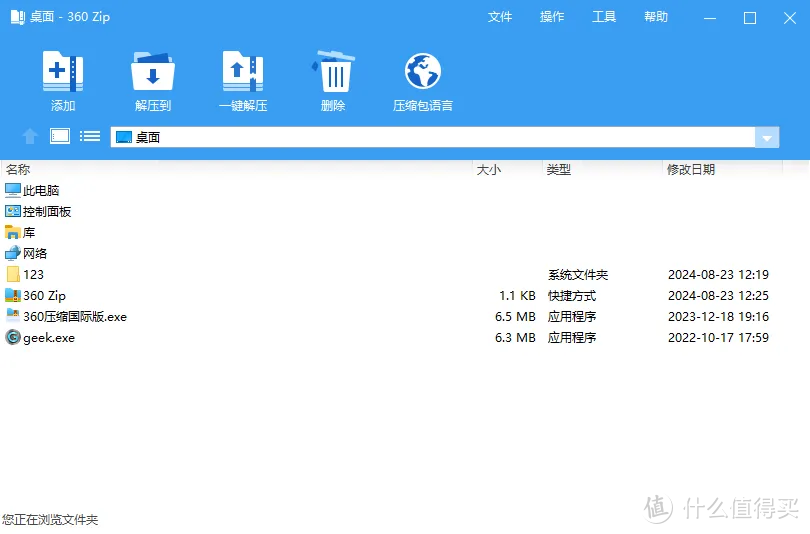Click the 解压到 (Extract to) icon
This screenshot has height=534, width=810.
pyautogui.click(x=152, y=72)
